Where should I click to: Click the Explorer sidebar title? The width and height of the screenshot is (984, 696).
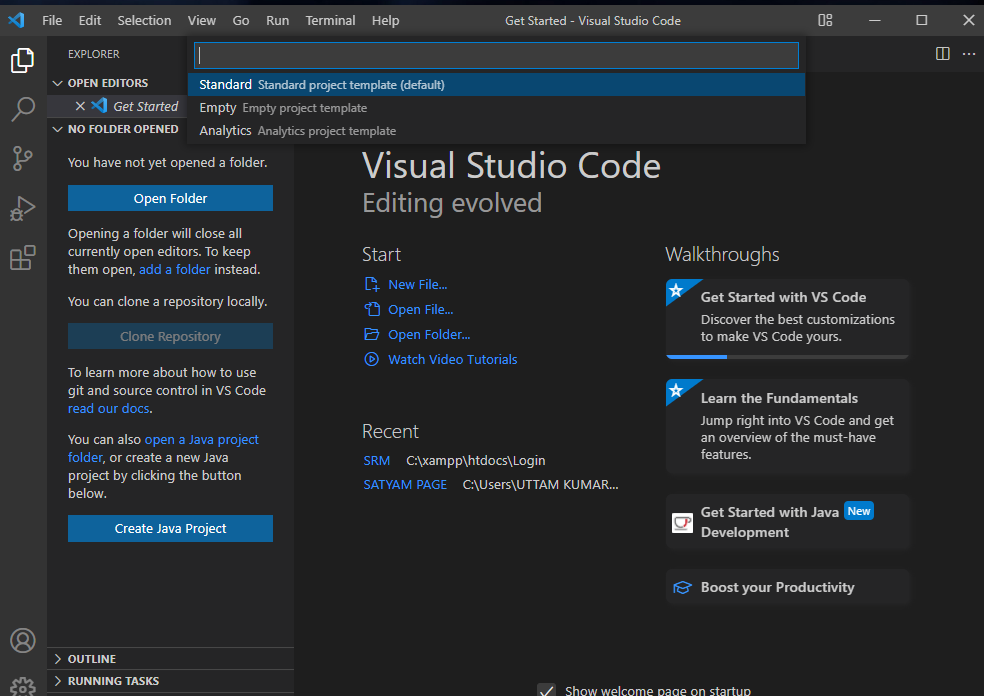tap(94, 54)
